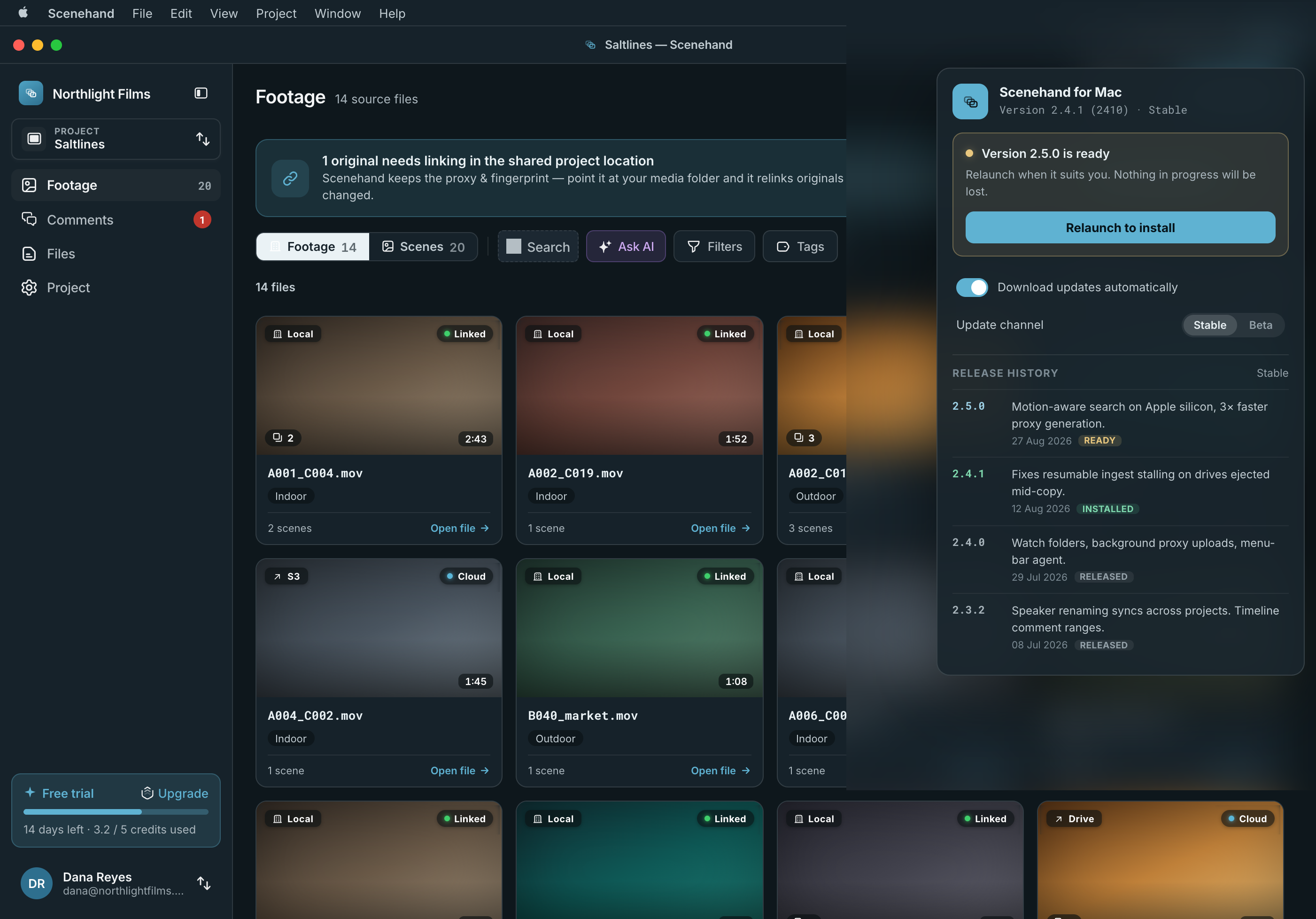Click the duration 1:52 on A002_C019.mov
The width and height of the screenshot is (1316, 919).
[x=736, y=438]
